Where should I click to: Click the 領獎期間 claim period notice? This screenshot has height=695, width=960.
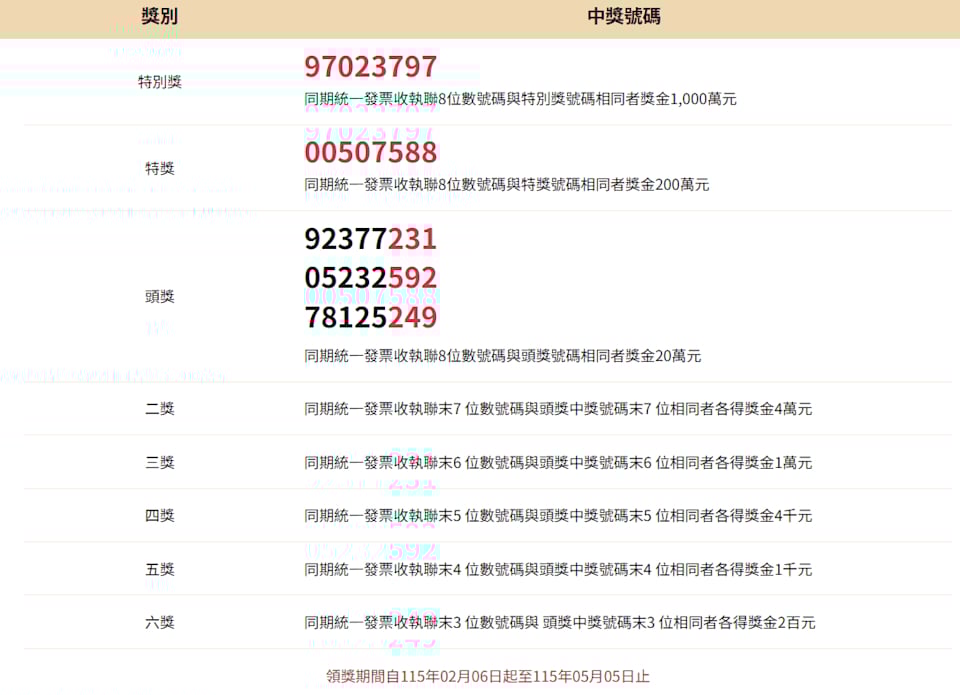(x=488, y=677)
